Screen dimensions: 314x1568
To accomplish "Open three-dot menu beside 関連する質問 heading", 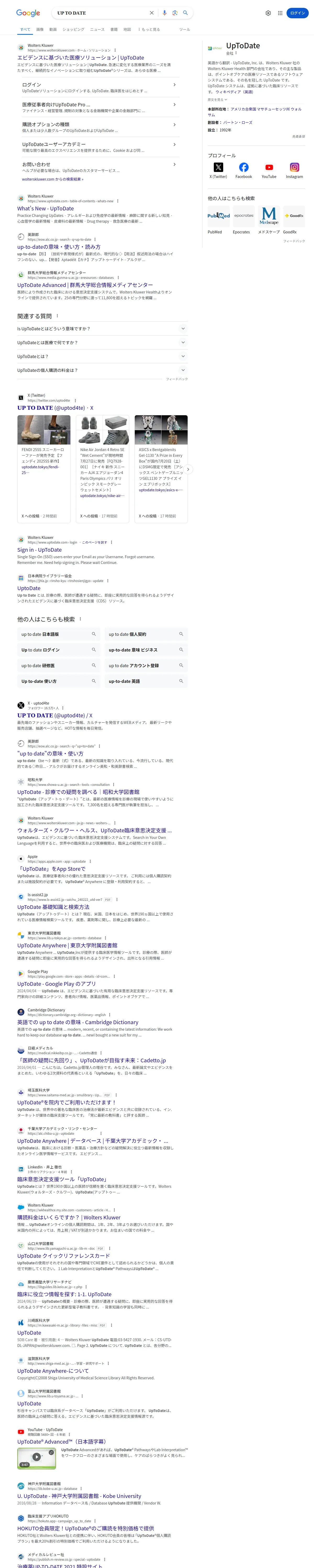I will [x=57, y=316].
